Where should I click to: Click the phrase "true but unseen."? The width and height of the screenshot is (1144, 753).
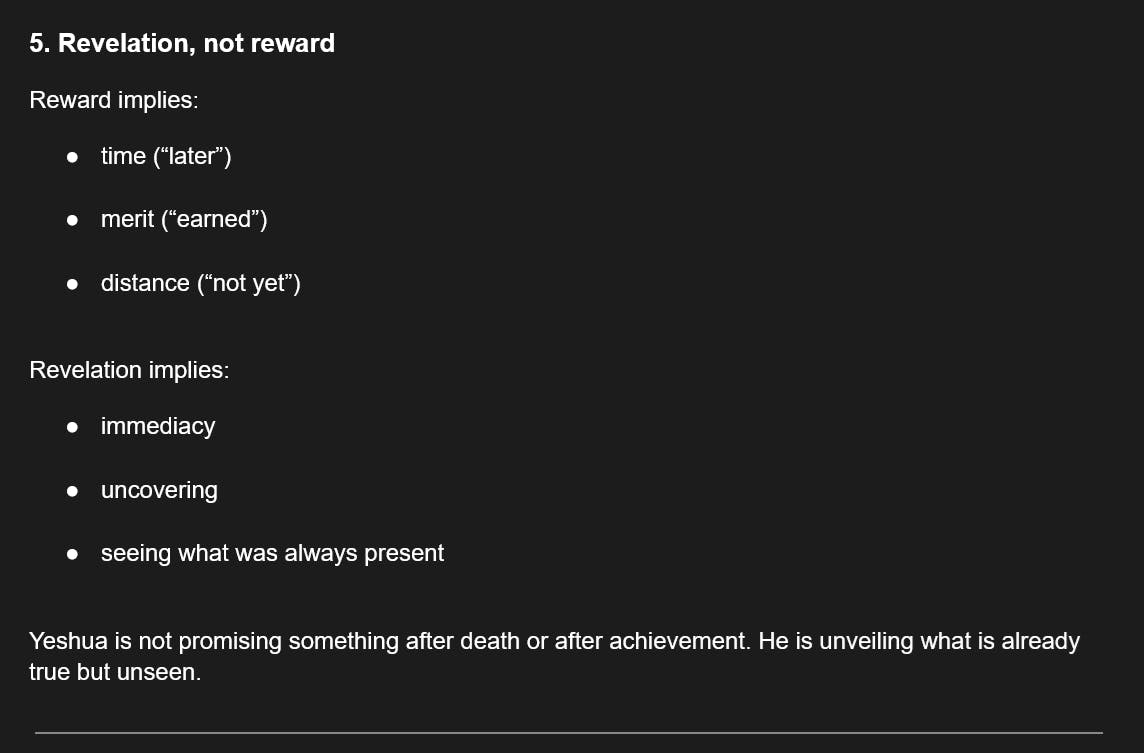point(115,672)
